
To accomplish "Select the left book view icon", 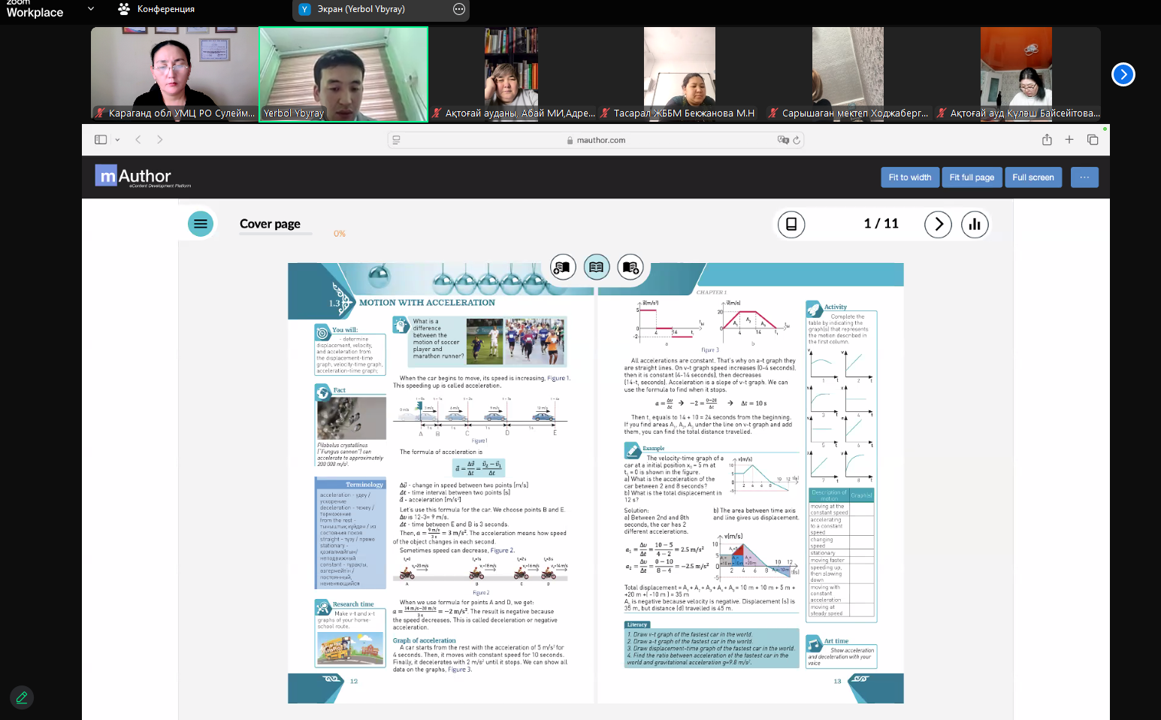I will pos(563,267).
